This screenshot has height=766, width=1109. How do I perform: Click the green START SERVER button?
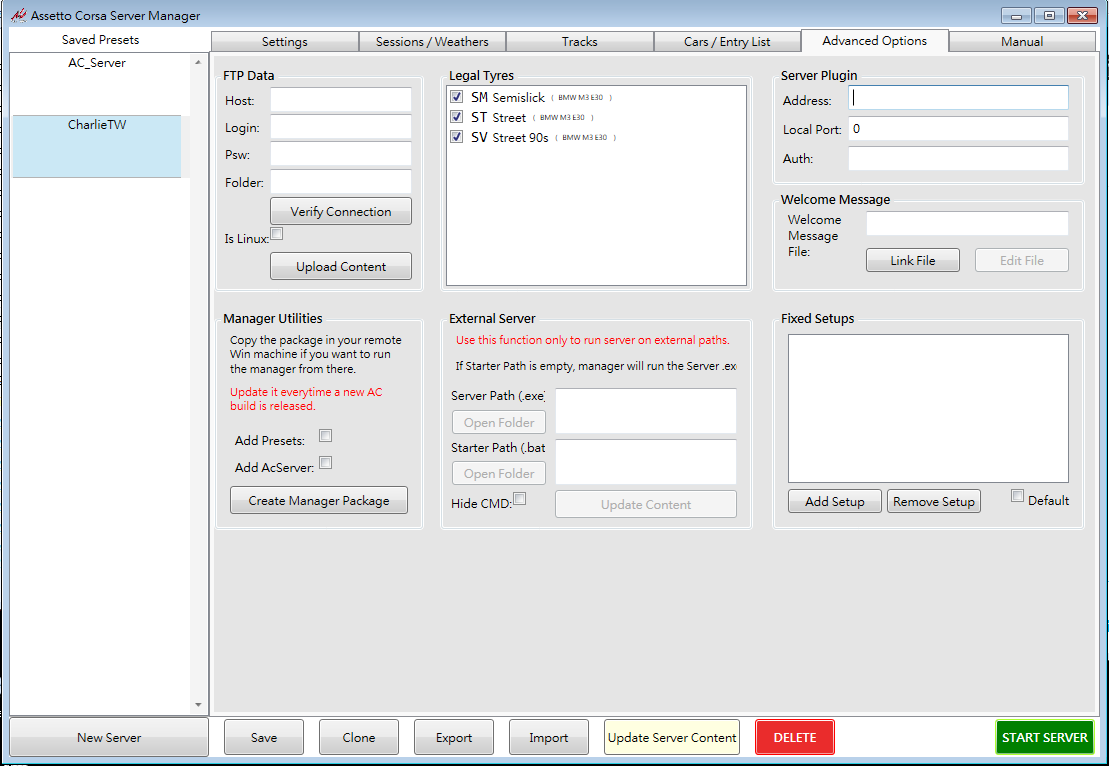point(1045,737)
